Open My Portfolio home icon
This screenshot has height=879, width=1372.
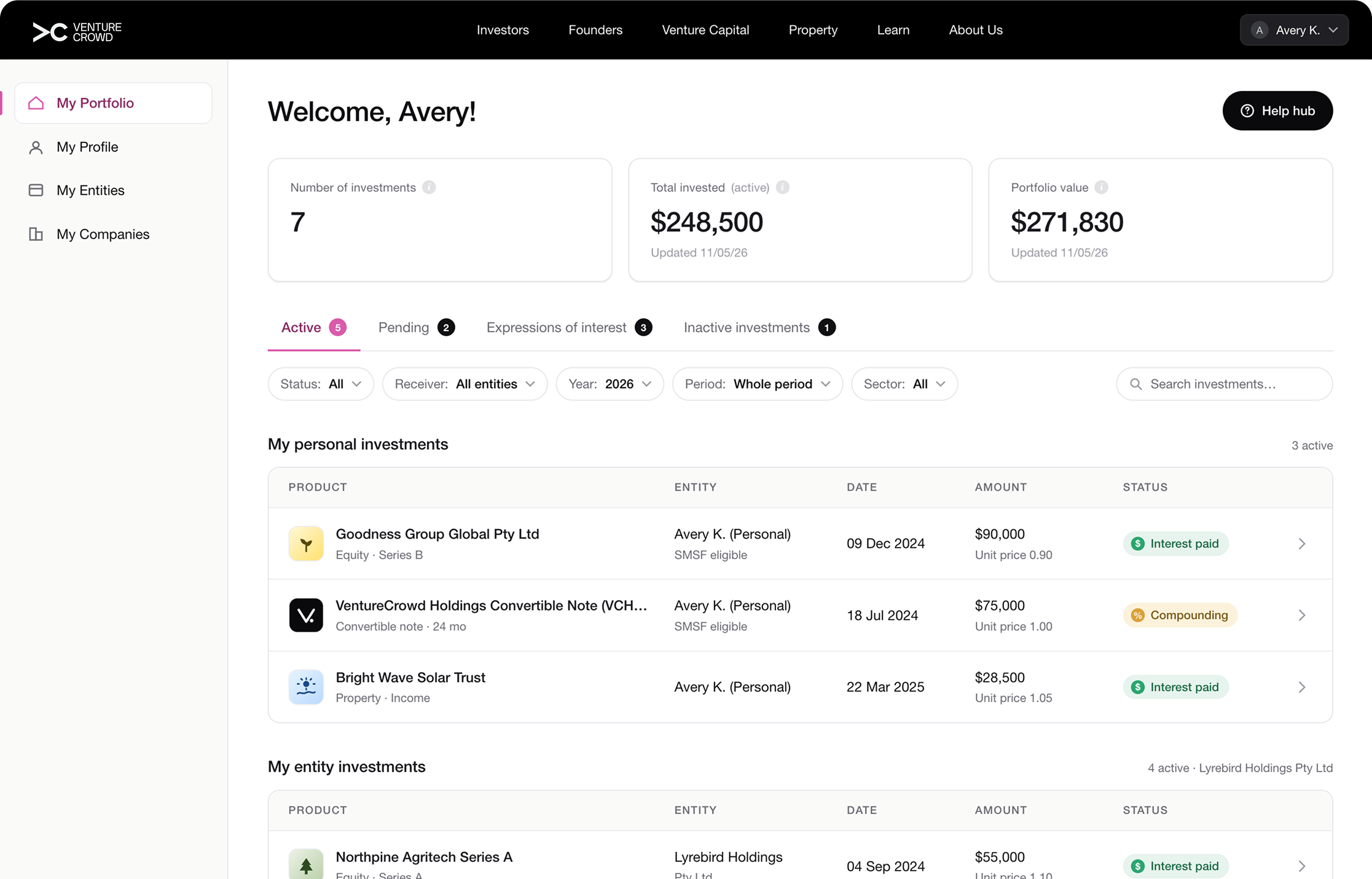click(36, 103)
